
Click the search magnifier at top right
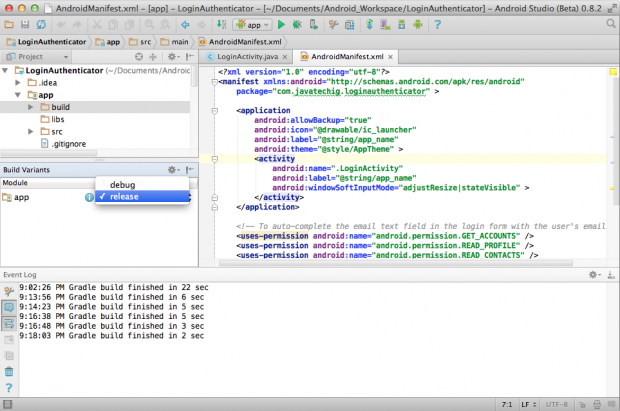611,25
